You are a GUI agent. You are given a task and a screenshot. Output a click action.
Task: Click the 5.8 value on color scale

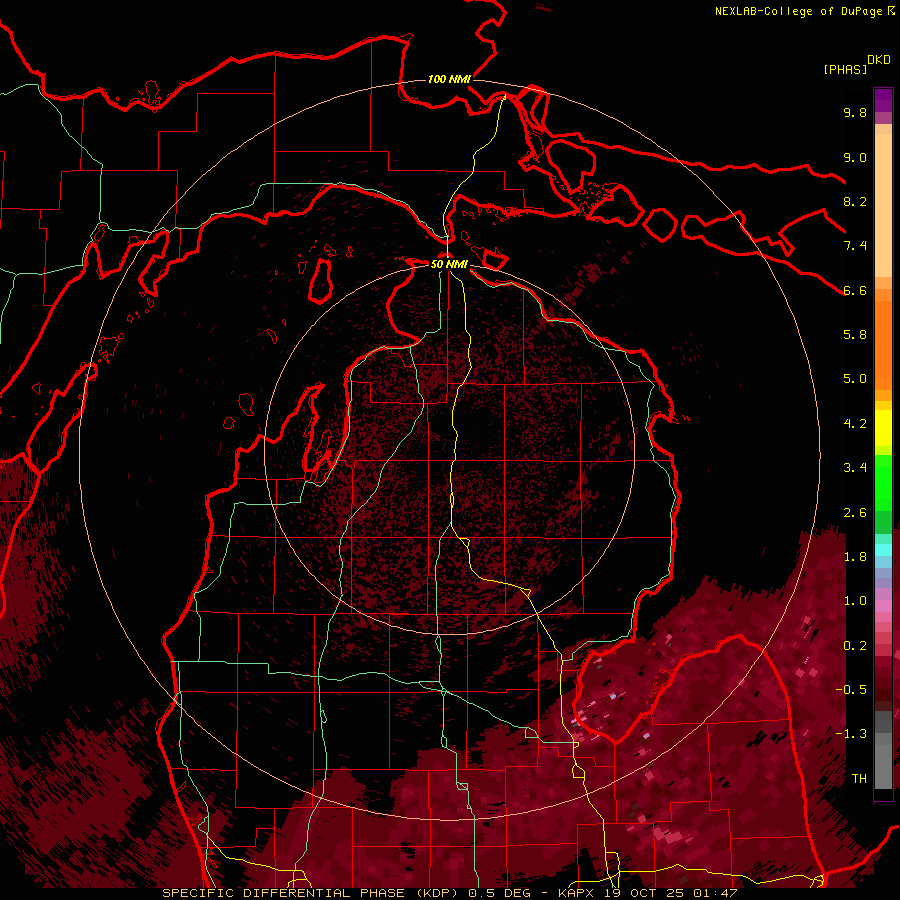(855, 335)
